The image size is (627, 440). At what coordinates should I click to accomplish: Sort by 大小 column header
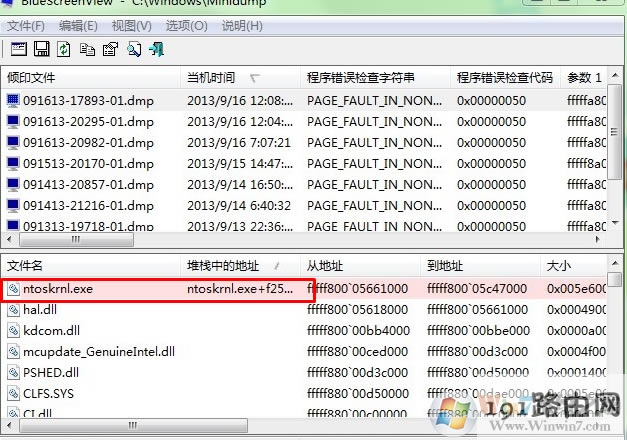(574, 266)
